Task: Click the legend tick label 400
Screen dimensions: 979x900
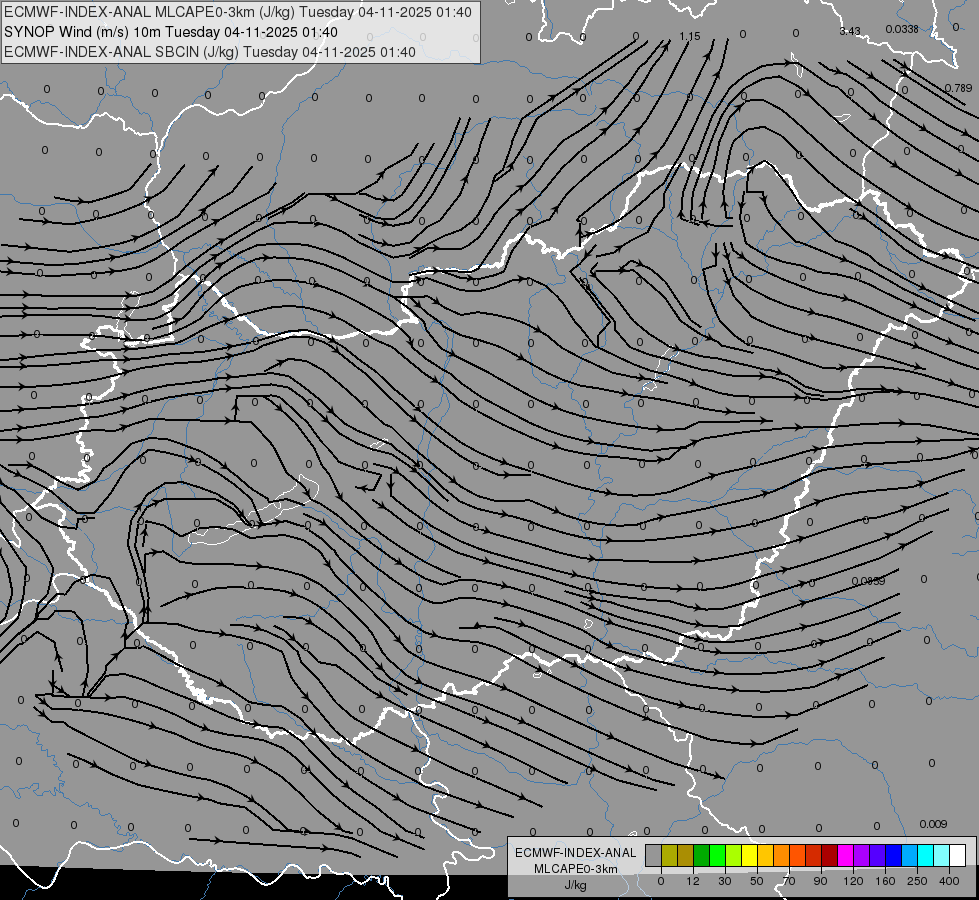Action: 949,881
